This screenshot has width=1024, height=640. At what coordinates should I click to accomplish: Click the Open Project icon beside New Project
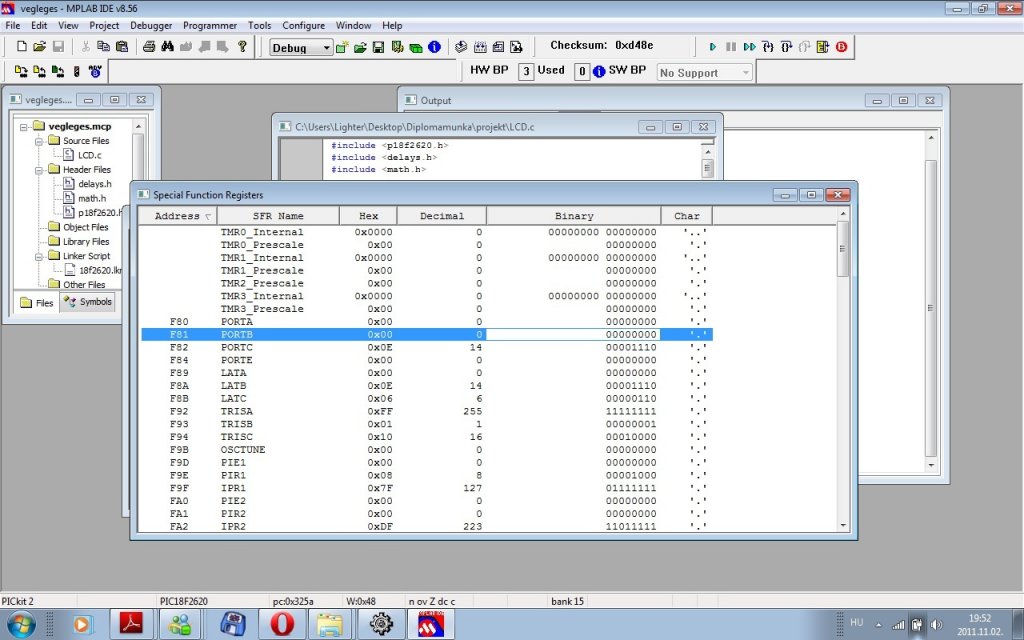(360, 47)
